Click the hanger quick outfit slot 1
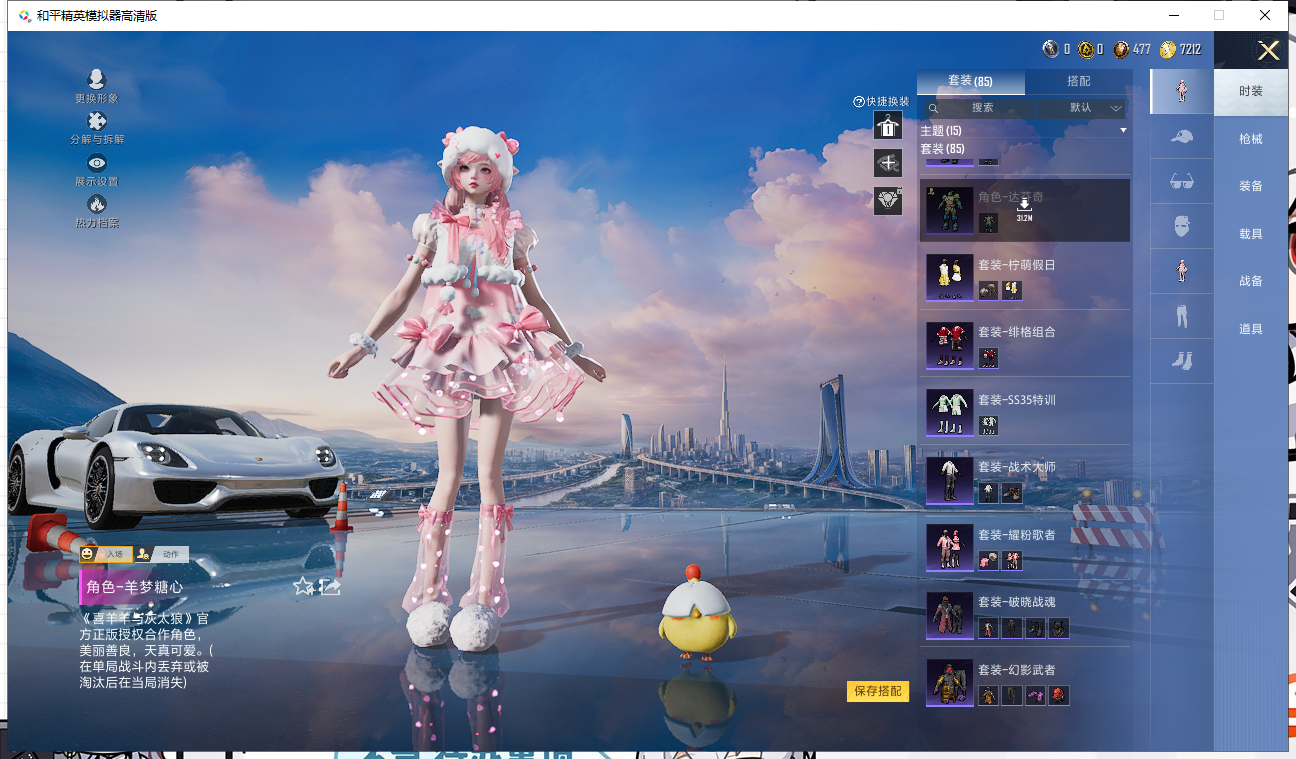This screenshot has width=1296, height=759. coord(887,126)
